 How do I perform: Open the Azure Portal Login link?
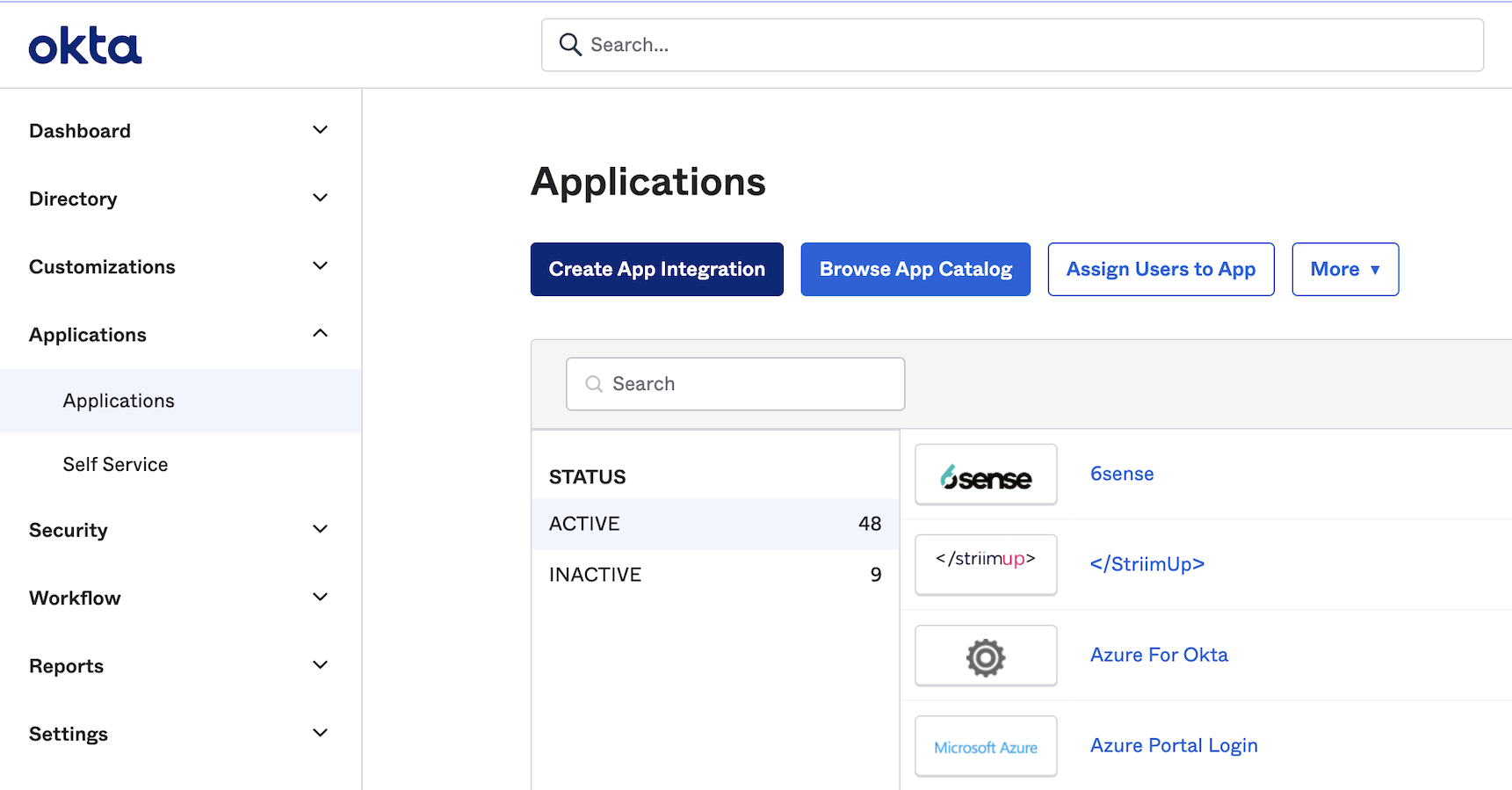(x=1174, y=745)
